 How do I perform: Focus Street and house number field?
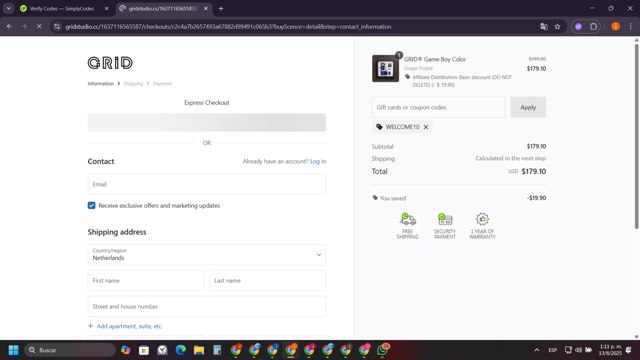click(207, 307)
